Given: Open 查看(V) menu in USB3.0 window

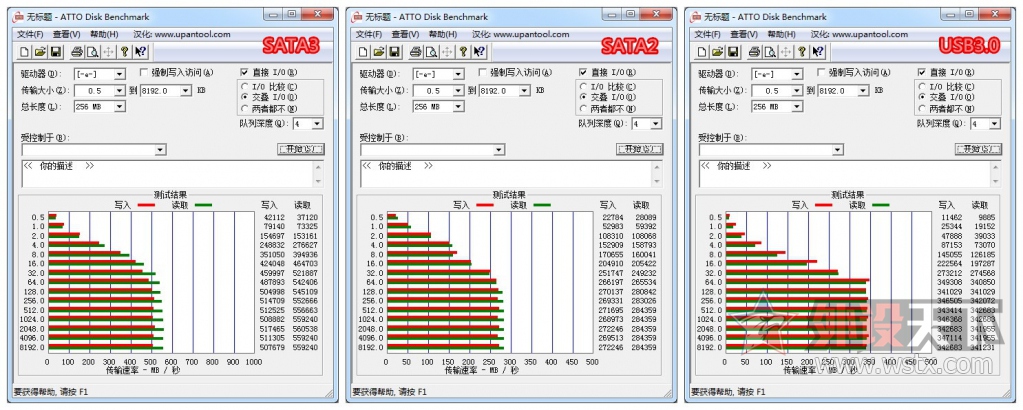Looking at the screenshot, I should (x=744, y=35).
